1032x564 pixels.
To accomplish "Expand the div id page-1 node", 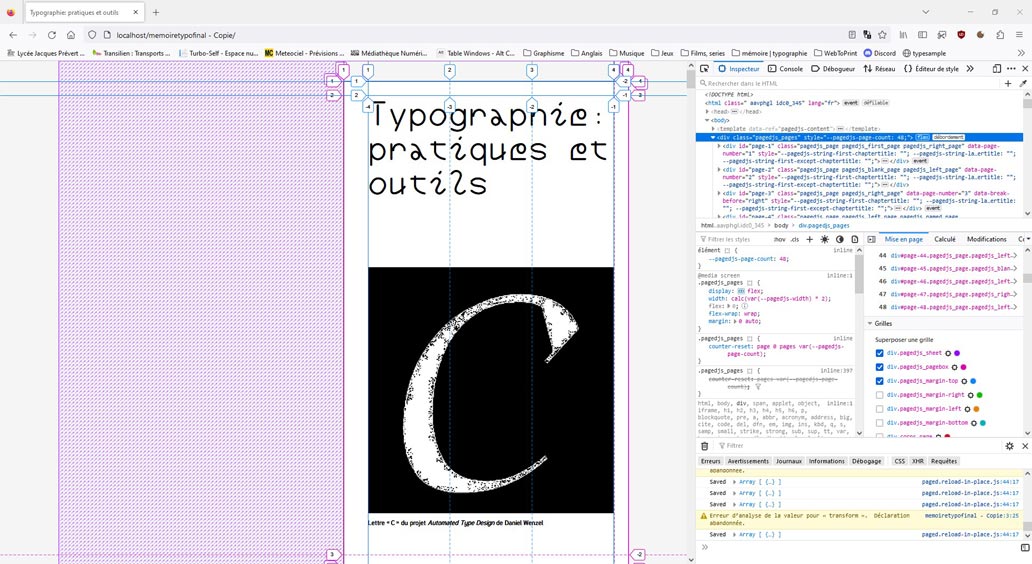I will (719, 146).
